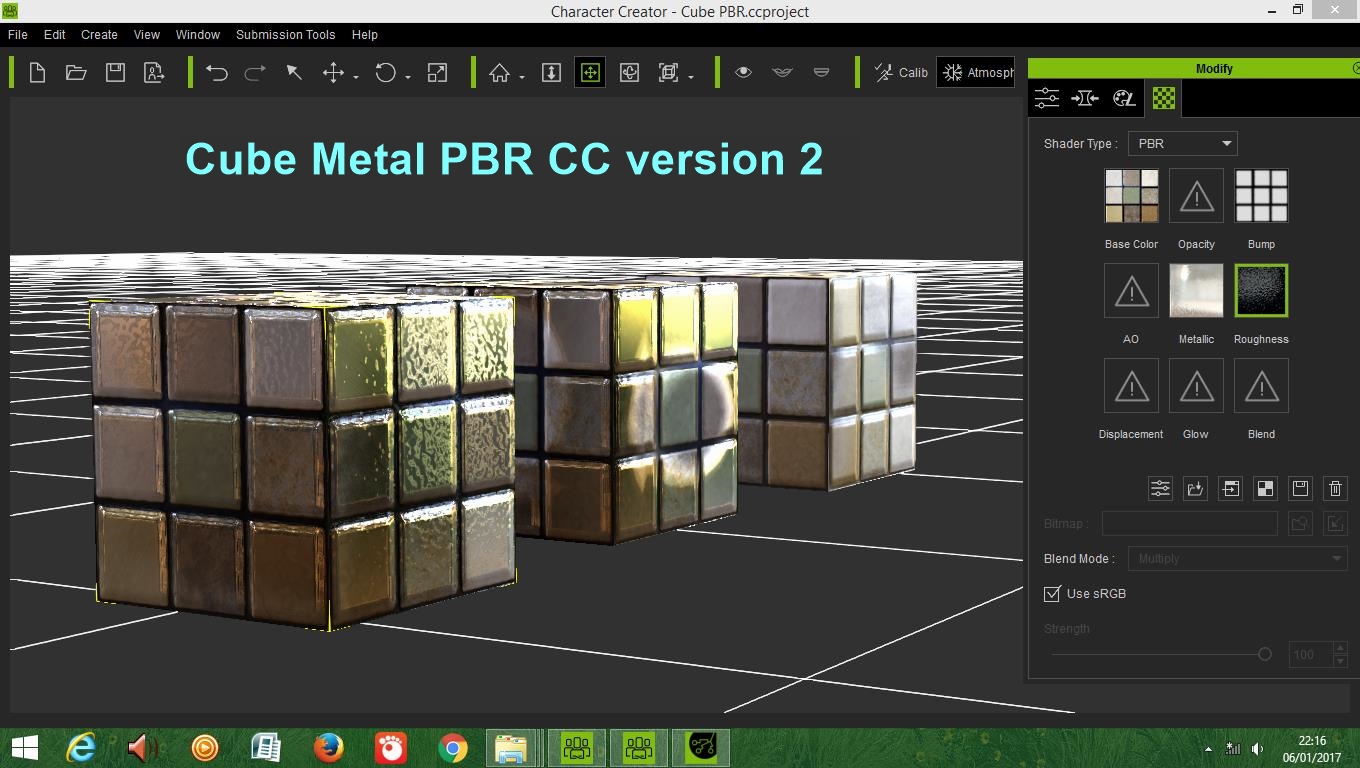Expand the Home view dropdown arrow
This screenshot has width=1360, height=768.
coord(522,76)
